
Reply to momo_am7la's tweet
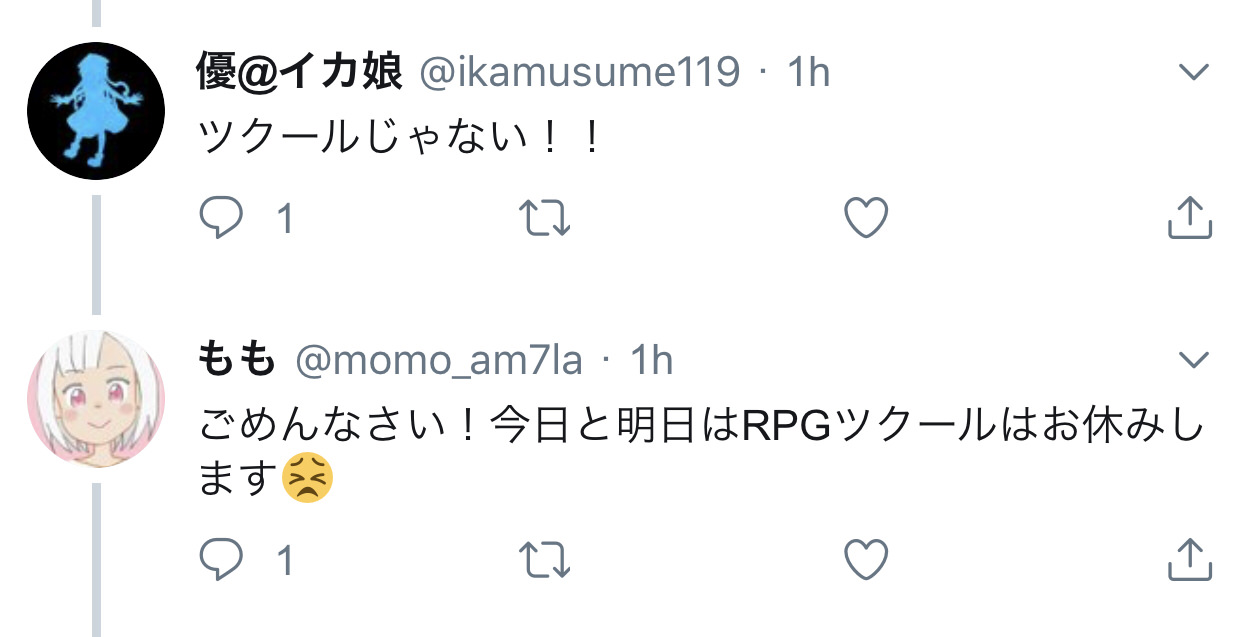pyautogui.click(x=218, y=560)
